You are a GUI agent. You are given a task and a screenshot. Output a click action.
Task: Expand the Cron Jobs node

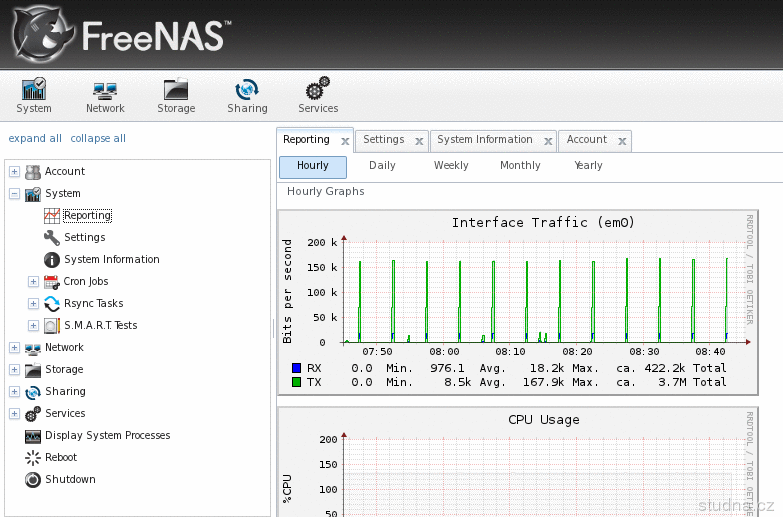(33, 282)
